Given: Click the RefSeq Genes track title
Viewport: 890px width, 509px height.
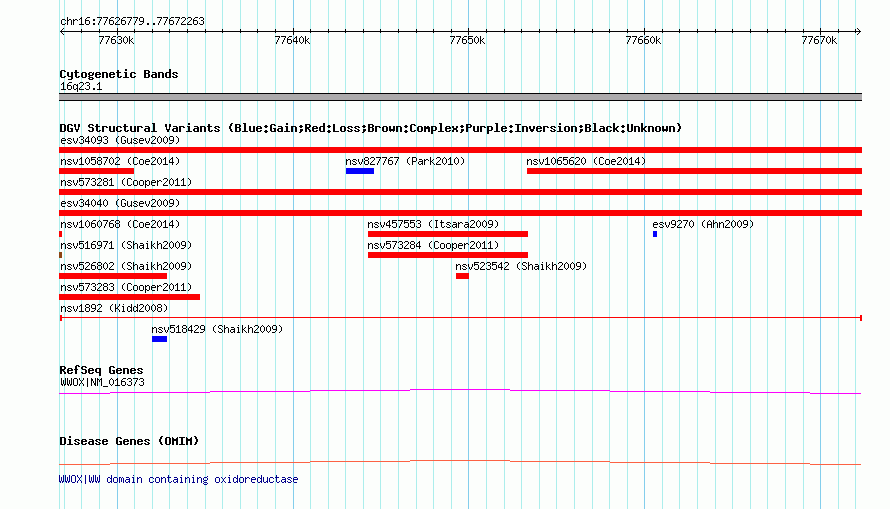Looking at the screenshot, I should 101,370.
